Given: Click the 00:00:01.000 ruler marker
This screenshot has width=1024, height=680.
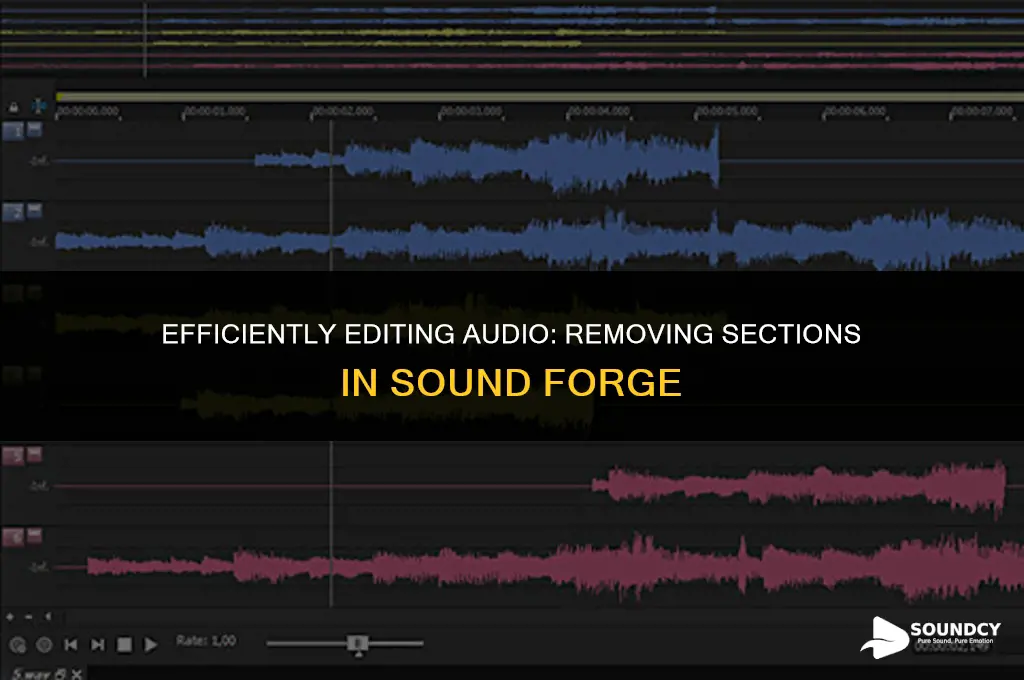Looking at the screenshot, I should click(x=214, y=112).
